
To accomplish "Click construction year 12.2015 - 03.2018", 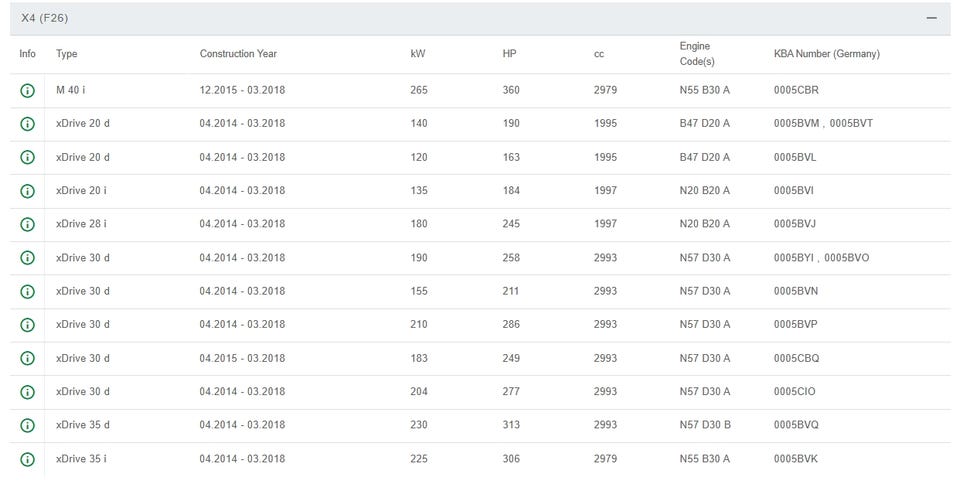I will pos(242,90).
